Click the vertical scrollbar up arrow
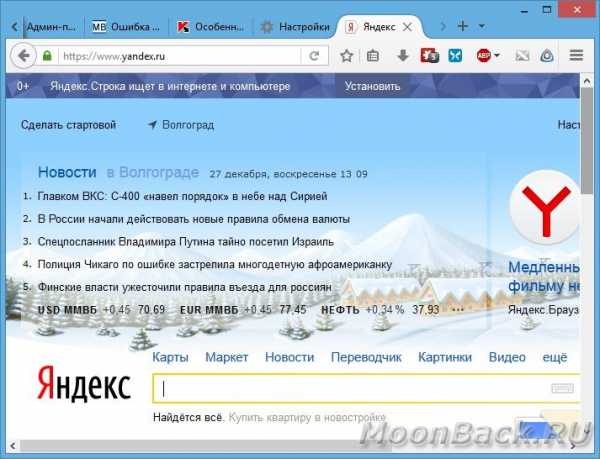This screenshot has height=459, width=600. click(x=587, y=81)
